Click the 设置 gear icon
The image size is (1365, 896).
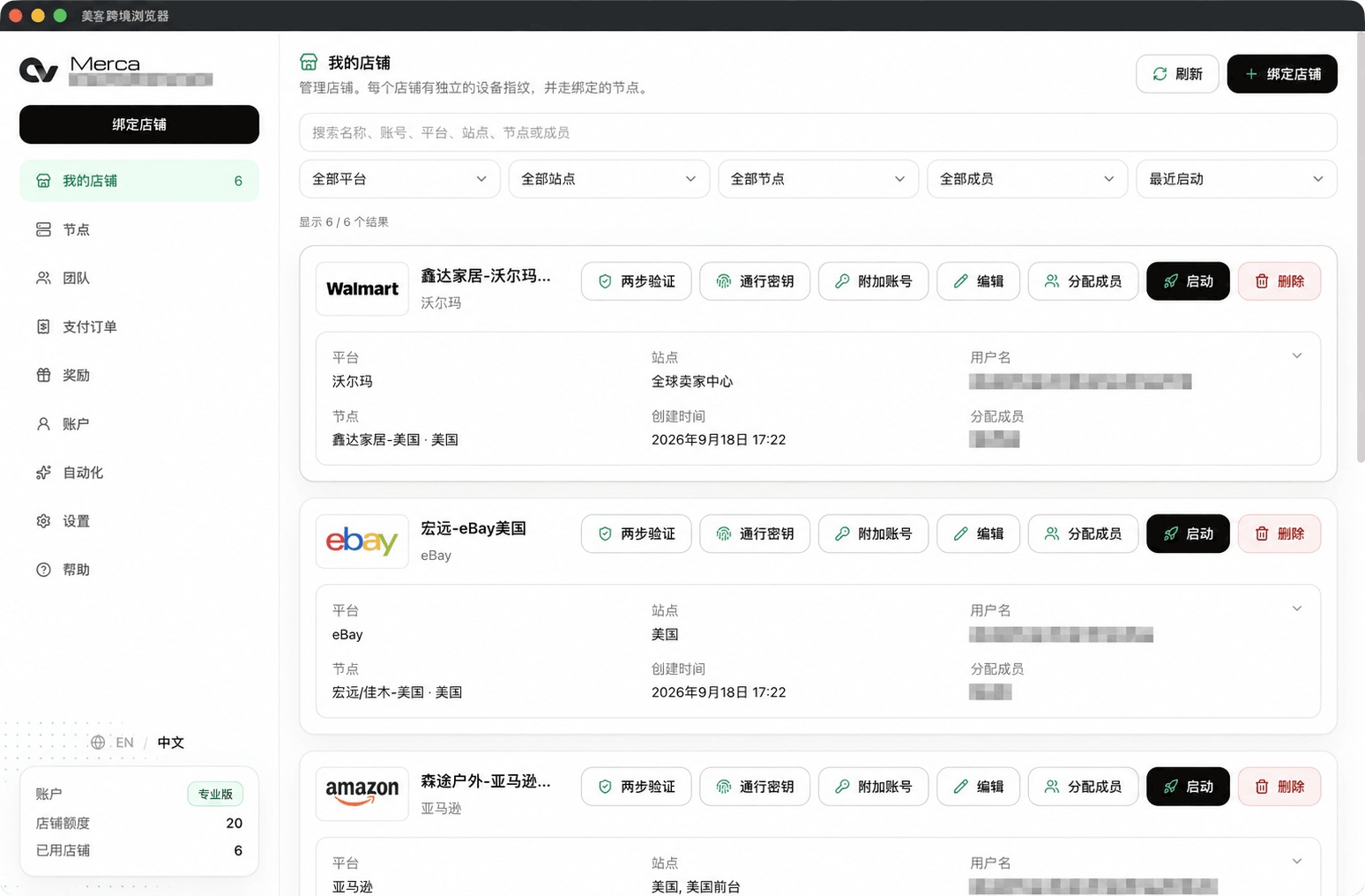tap(43, 521)
